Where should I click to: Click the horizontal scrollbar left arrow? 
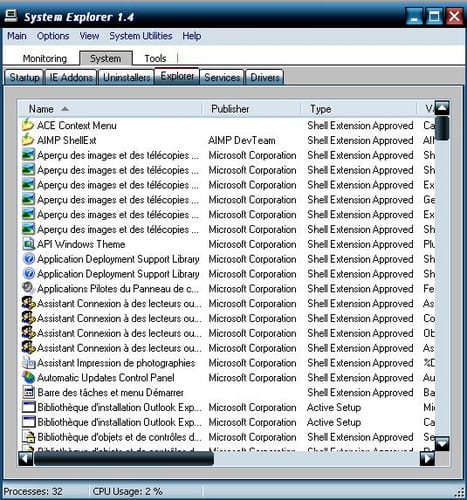(x=25, y=458)
